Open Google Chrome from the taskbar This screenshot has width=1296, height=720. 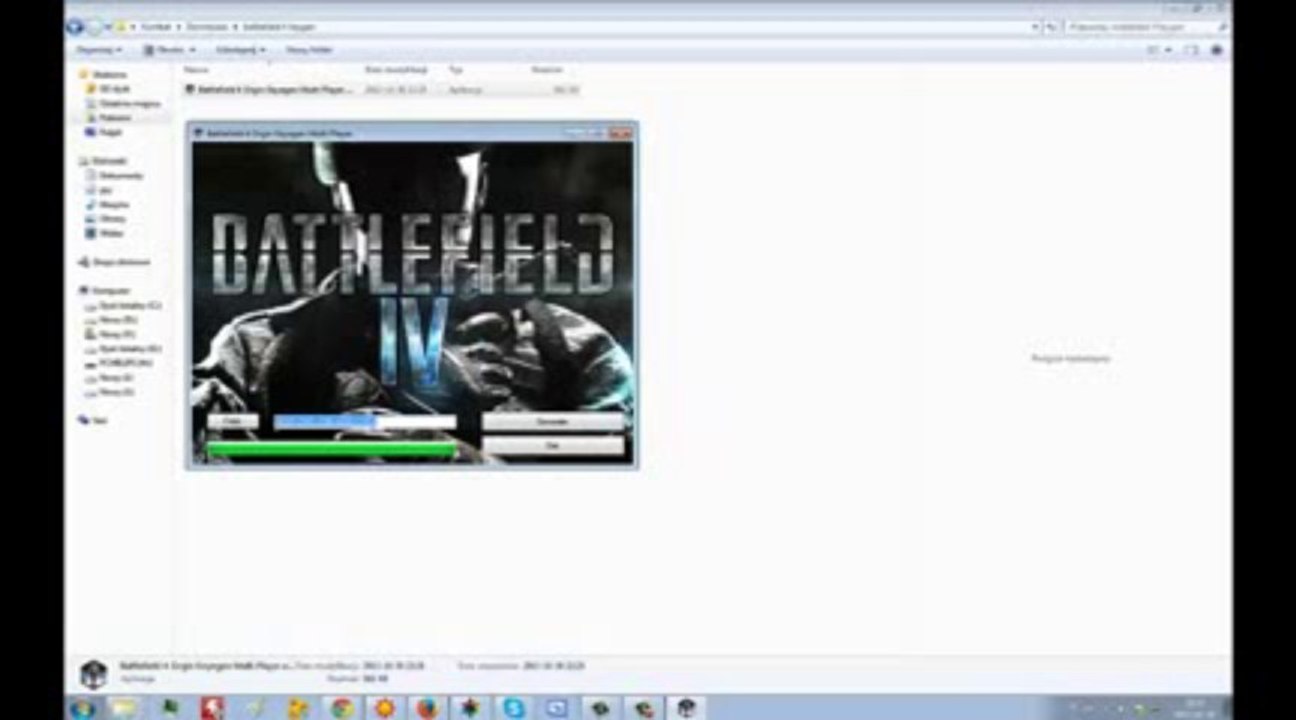[x=341, y=708]
